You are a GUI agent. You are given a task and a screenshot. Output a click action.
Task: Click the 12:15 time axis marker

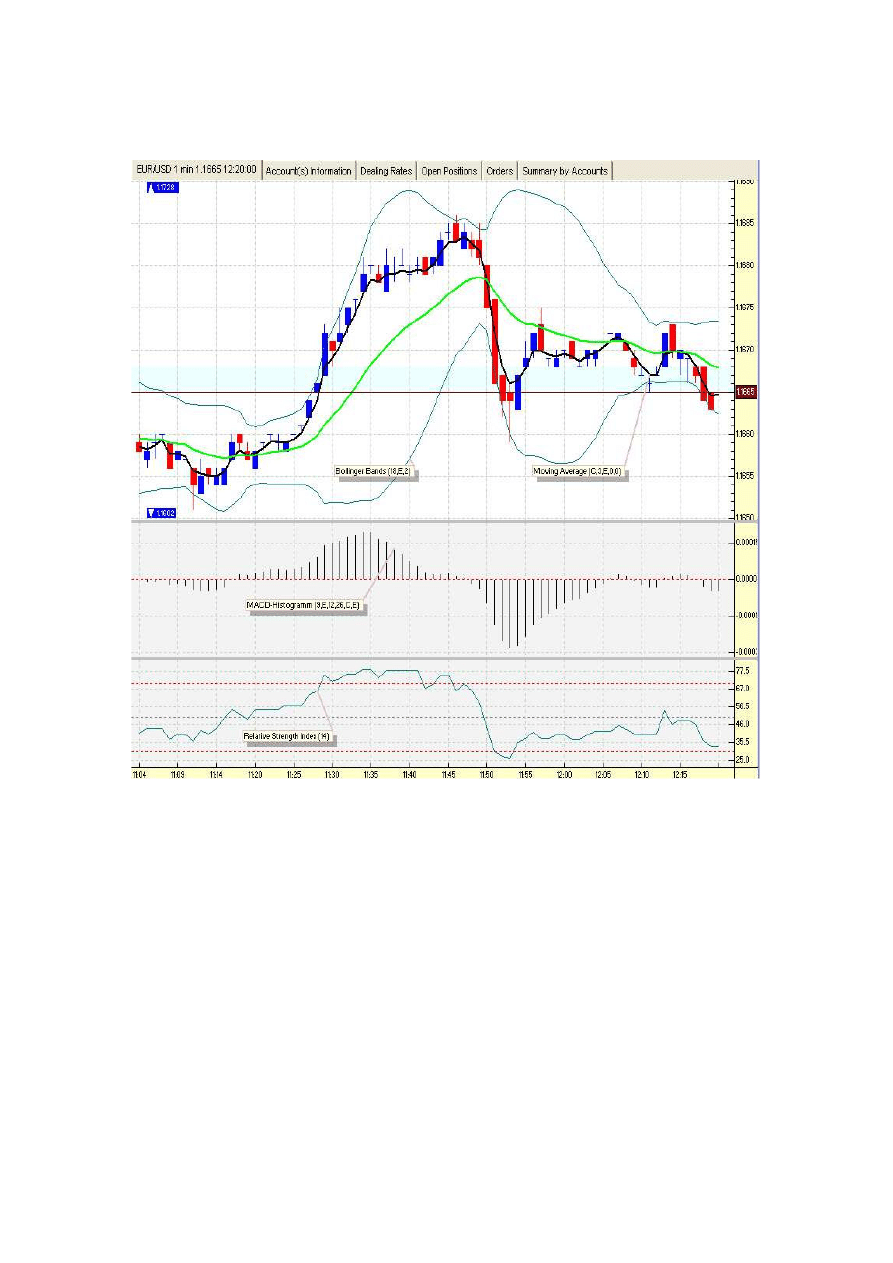(x=679, y=774)
